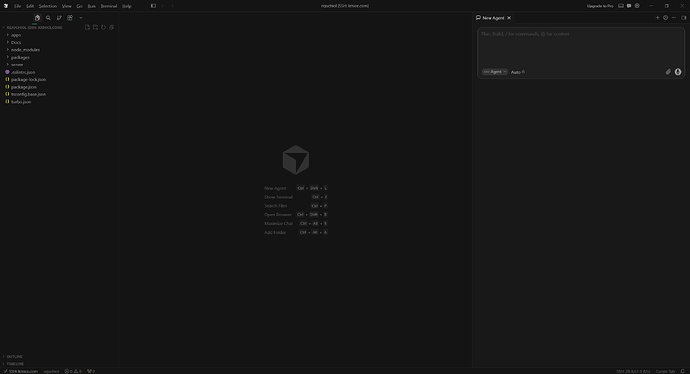Viewport: 690px width, 374px height.
Task: Refresh the Explorer file tree
Action: click(x=103, y=27)
